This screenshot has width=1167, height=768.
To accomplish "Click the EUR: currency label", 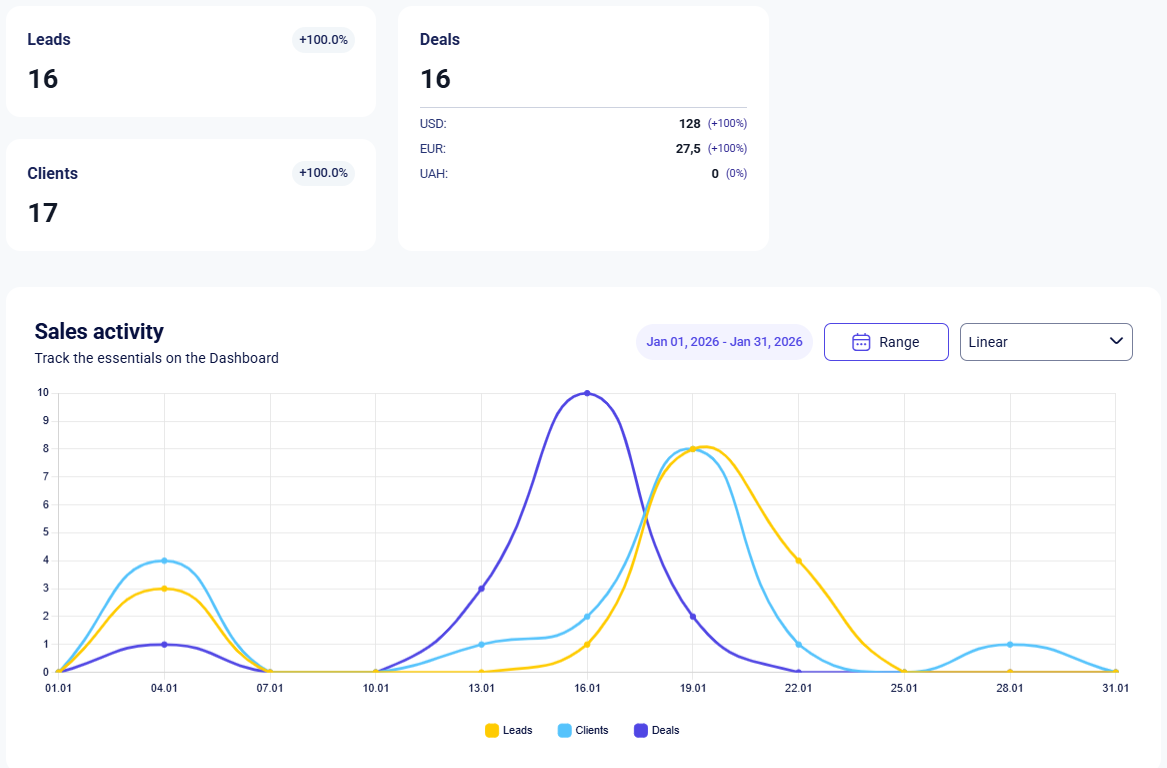I will [432, 149].
